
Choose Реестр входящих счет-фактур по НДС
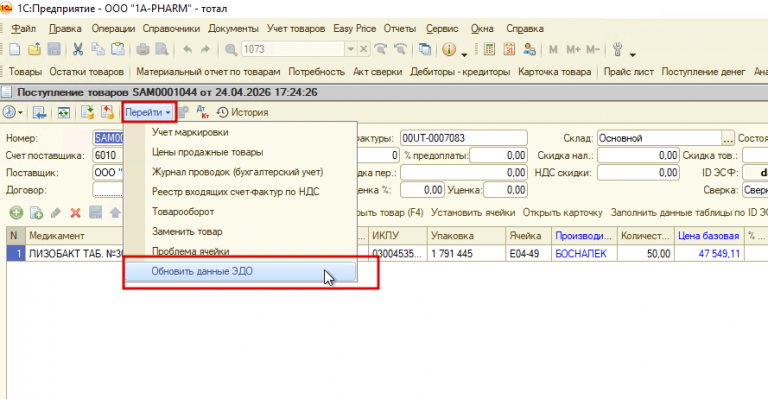240,192
